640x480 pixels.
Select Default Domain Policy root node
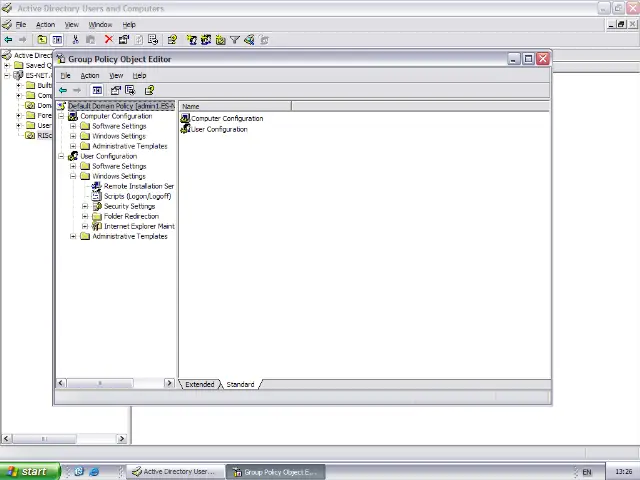(x=121, y=106)
